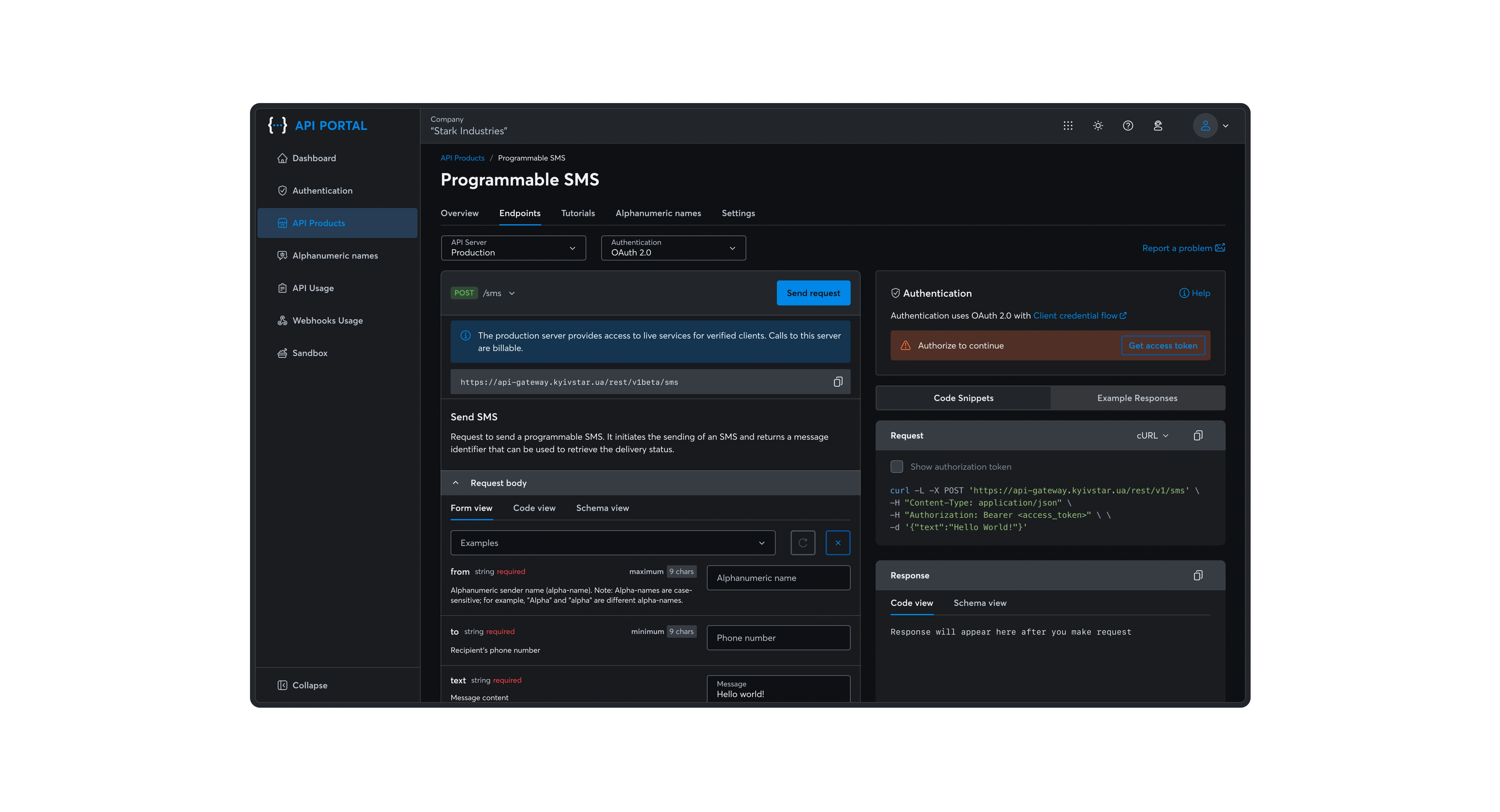
Task: Clear the form with the X icon
Action: pyautogui.click(x=838, y=542)
